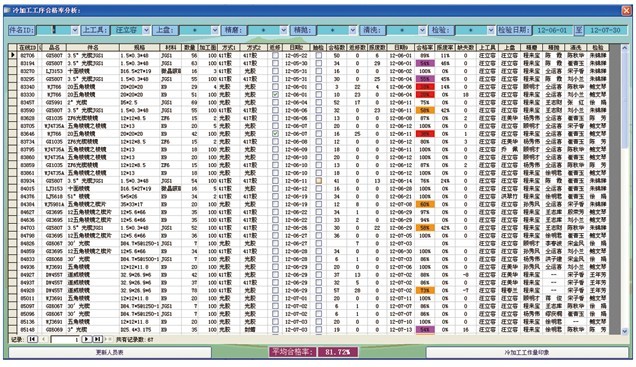Viewport: 636px width, 367px height.
Task: Click the 品名 column header
Action: (54, 47)
